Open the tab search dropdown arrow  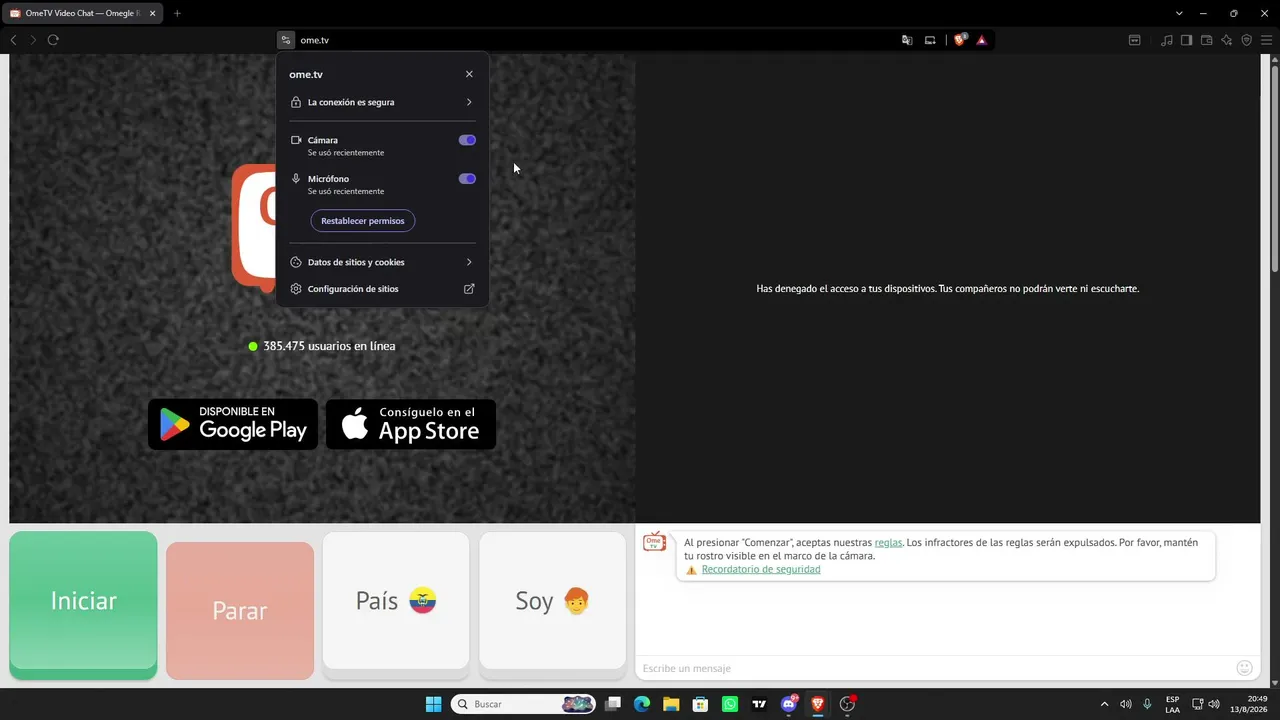click(1179, 13)
